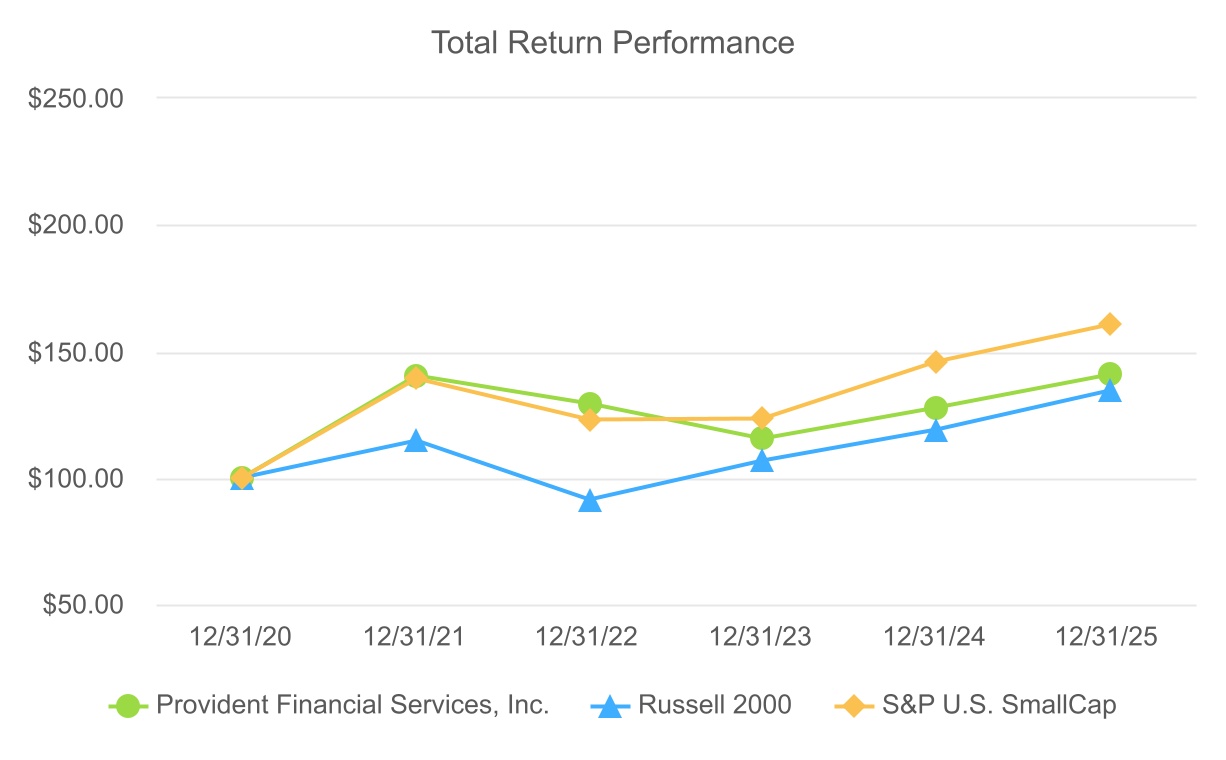Click S&P SmallCap diamond at 12/31/24
Image resolution: width=1226 pixels, height=760 pixels.
pos(936,361)
